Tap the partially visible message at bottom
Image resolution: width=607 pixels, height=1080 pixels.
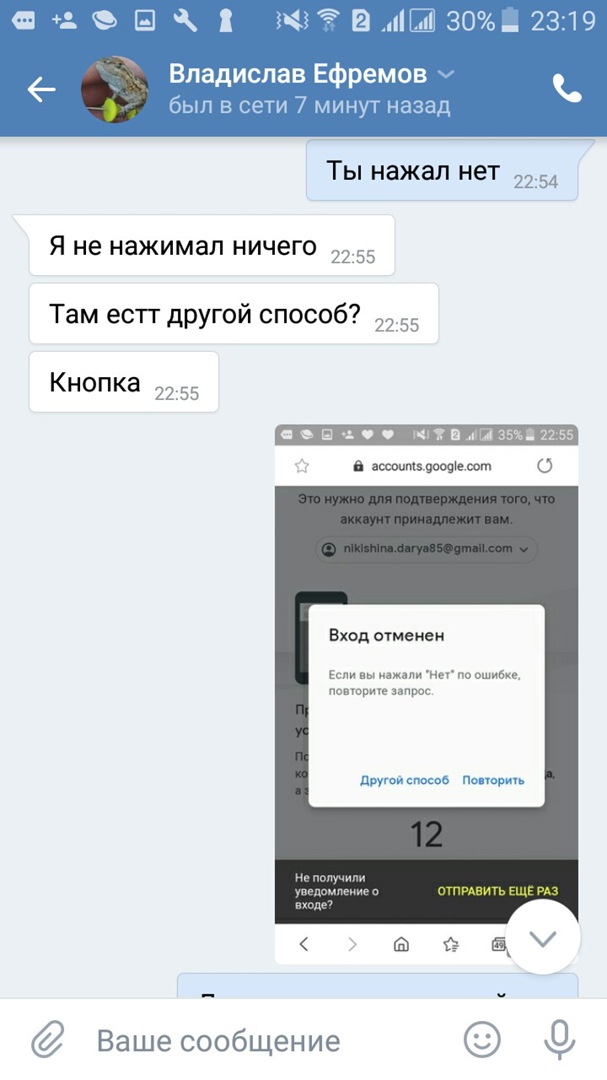(378, 986)
